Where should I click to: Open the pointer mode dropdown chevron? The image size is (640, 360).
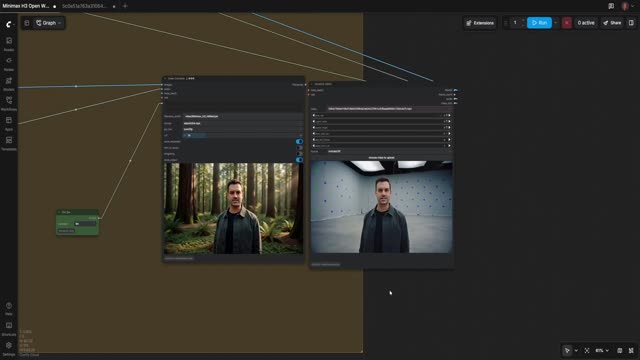576,351
